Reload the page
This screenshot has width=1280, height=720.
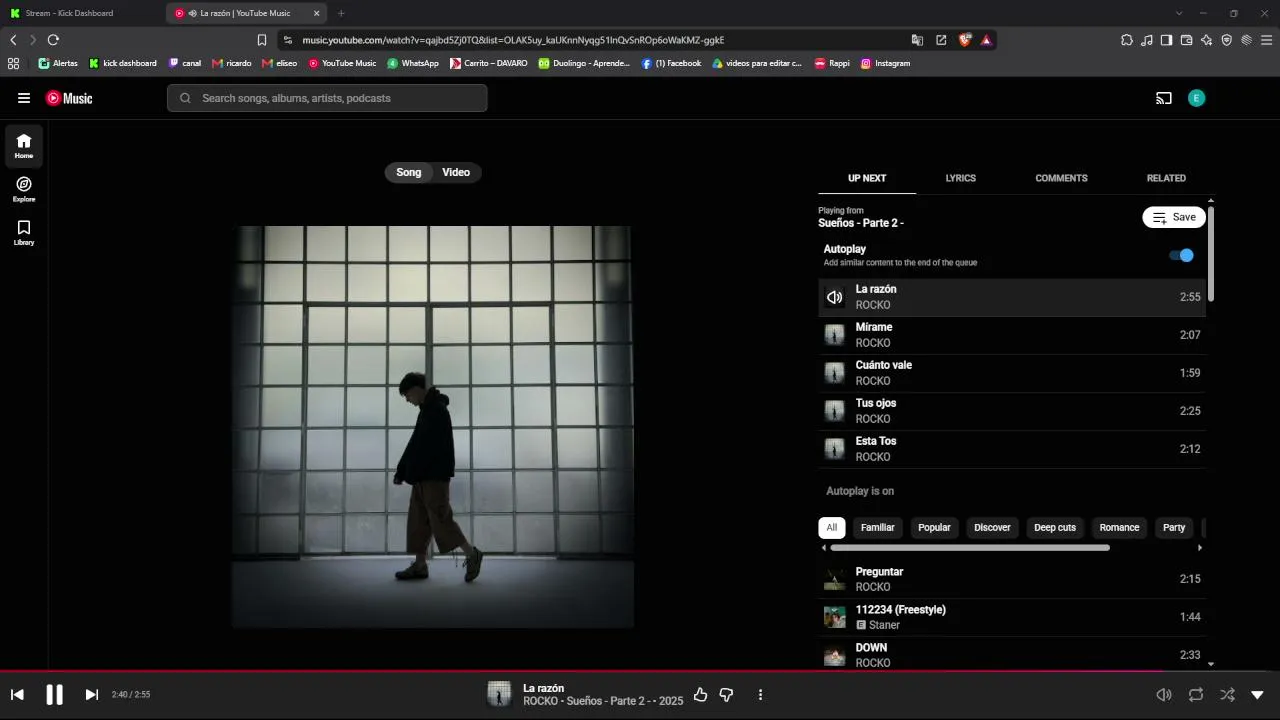pos(53,40)
